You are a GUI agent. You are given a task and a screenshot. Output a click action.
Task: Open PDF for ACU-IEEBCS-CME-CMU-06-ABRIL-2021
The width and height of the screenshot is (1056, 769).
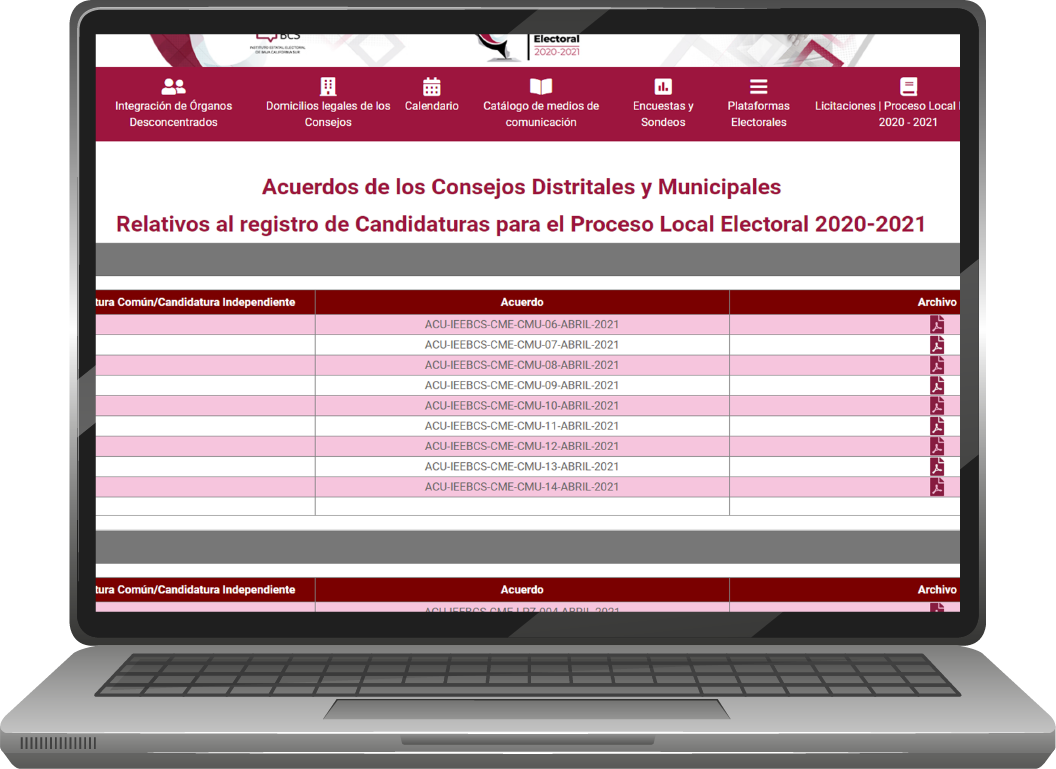[937, 325]
